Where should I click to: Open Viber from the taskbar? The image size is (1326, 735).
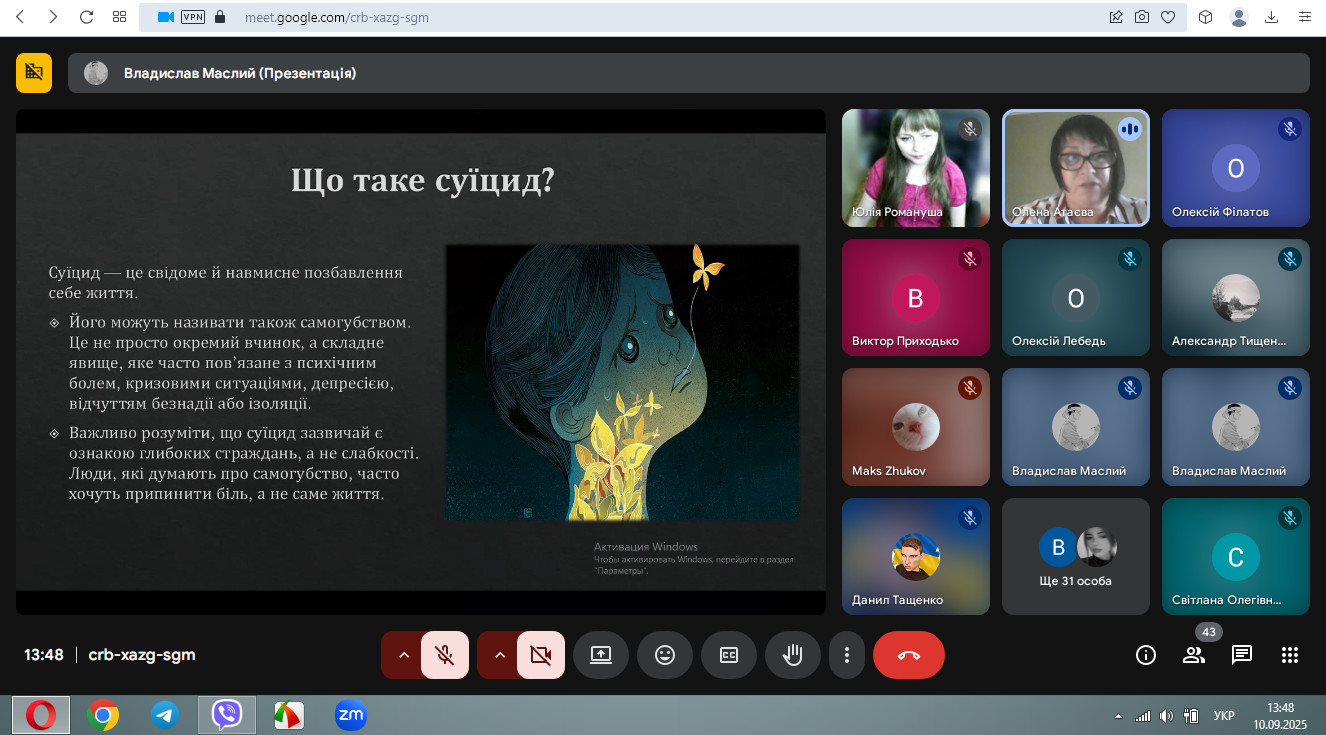tap(227, 715)
